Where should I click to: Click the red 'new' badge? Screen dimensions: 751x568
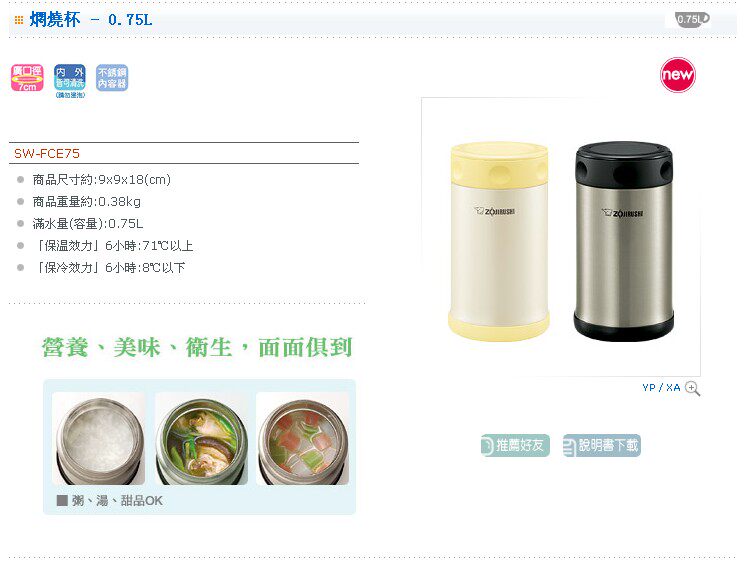point(678,75)
